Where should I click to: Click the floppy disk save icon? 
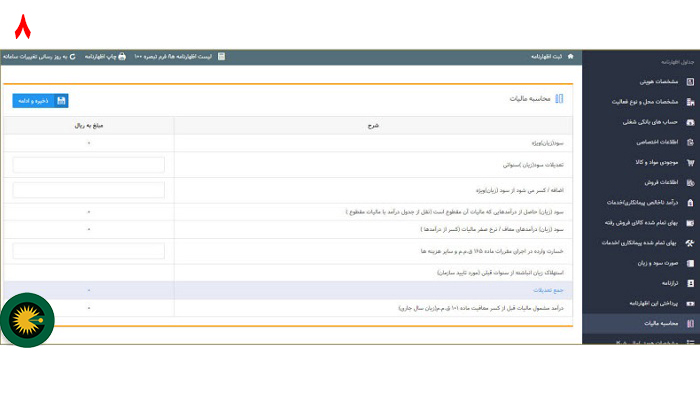61,101
